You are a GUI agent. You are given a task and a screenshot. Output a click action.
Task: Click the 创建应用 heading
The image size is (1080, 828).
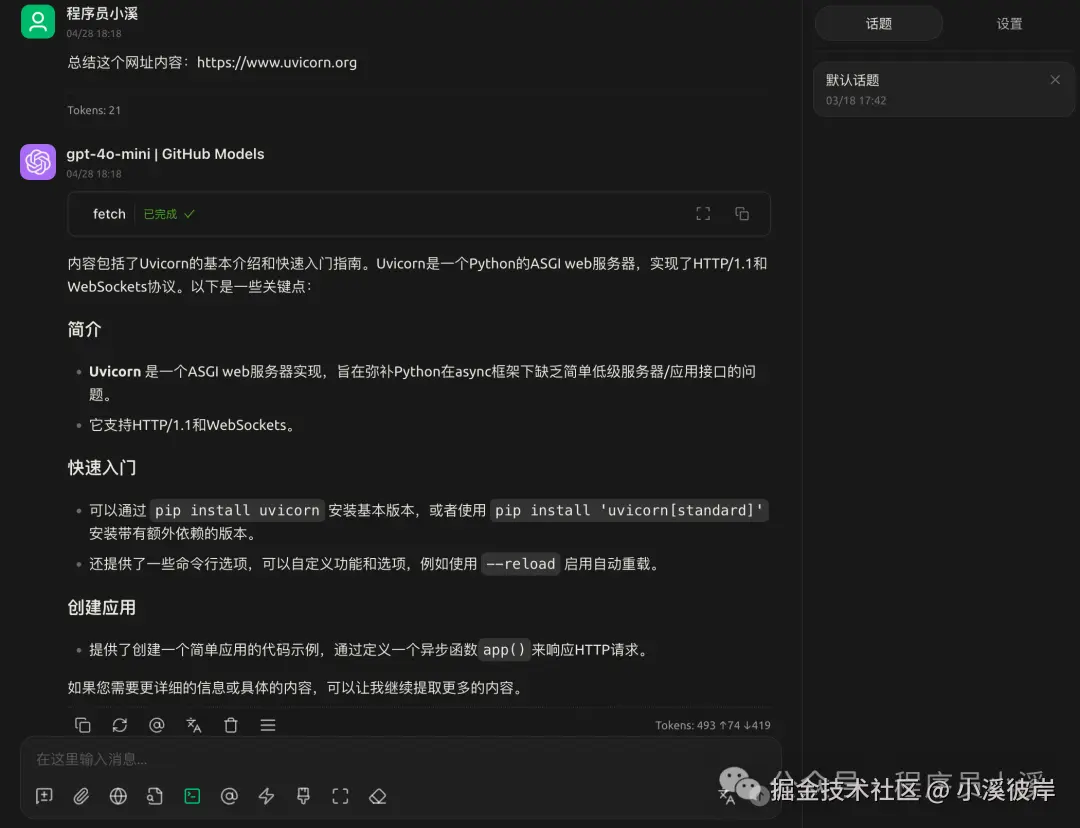(x=102, y=608)
